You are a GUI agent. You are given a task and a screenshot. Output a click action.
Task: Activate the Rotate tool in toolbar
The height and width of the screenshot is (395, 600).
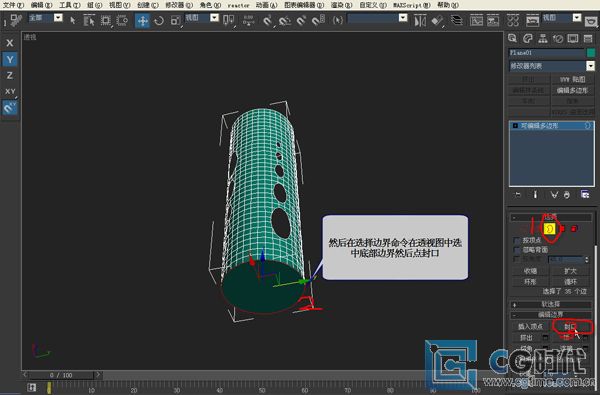(x=159, y=20)
